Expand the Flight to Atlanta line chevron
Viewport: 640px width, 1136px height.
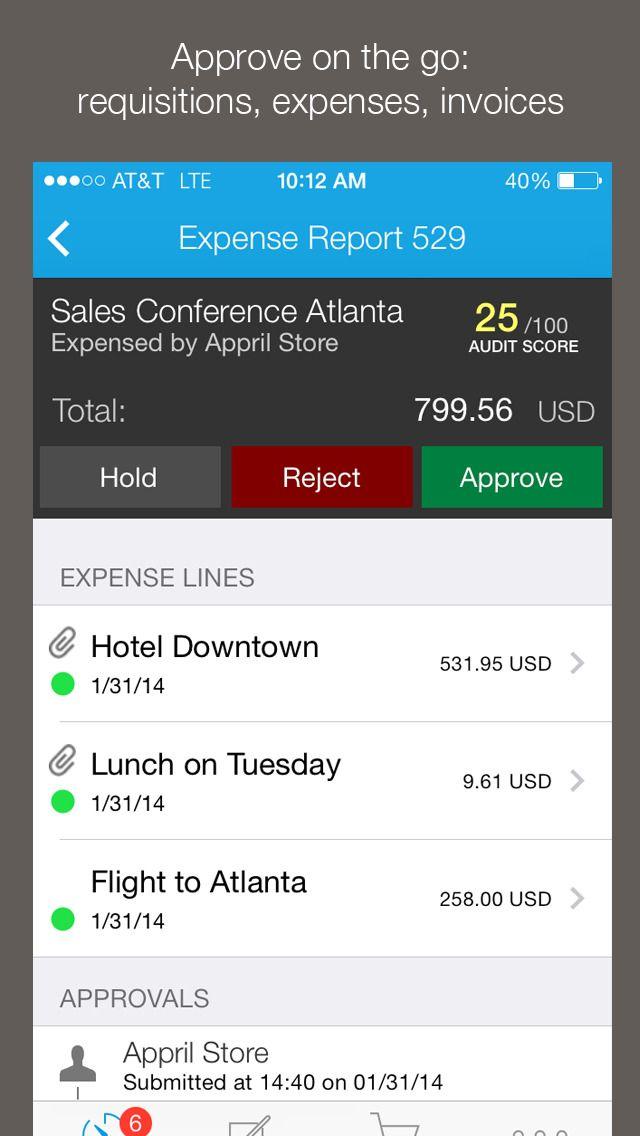pyautogui.click(x=577, y=898)
